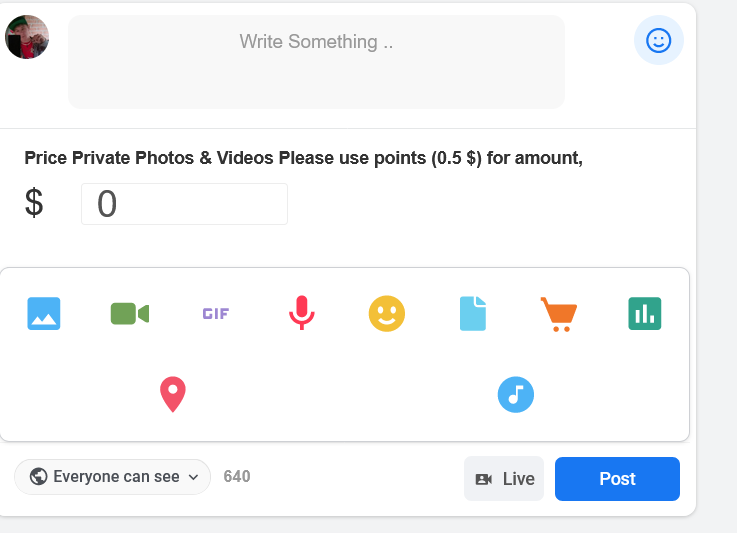Add a location with the map pin icon
Image resolution: width=737 pixels, height=533 pixels.
(x=173, y=394)
